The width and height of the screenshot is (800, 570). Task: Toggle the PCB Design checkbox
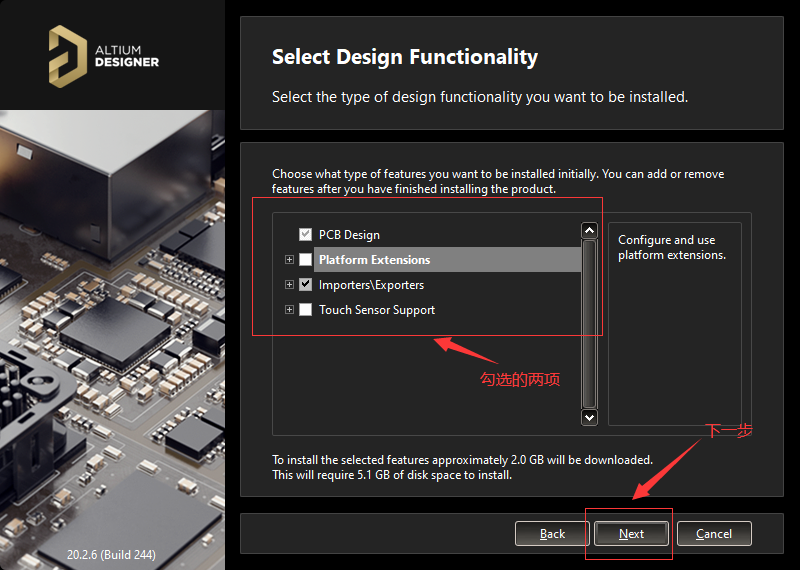point(305,235)
